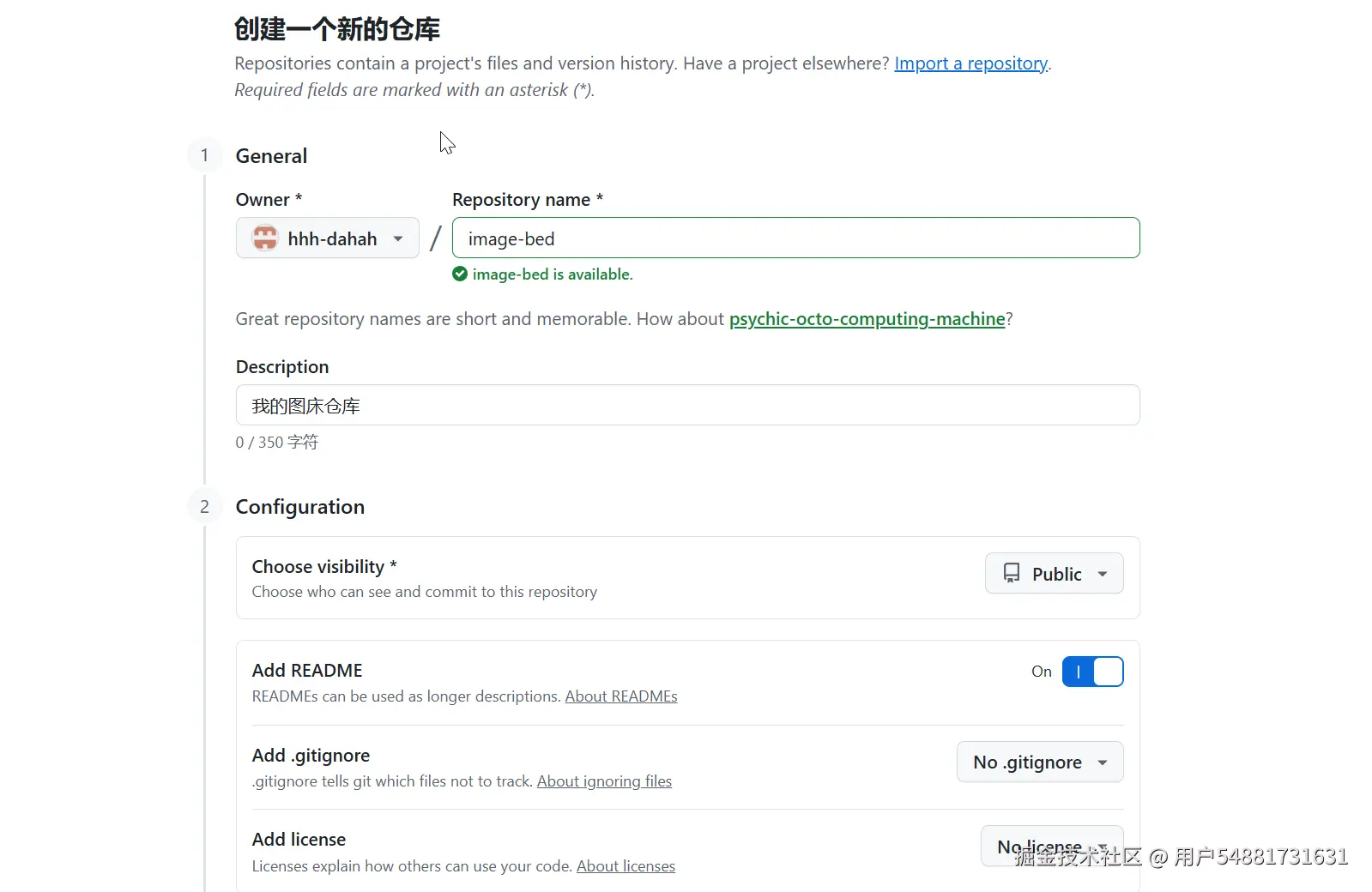Open the Owner dropdown hhh-dahah
This screenshot has height=892, width=1372.
[x=327, y=238]
